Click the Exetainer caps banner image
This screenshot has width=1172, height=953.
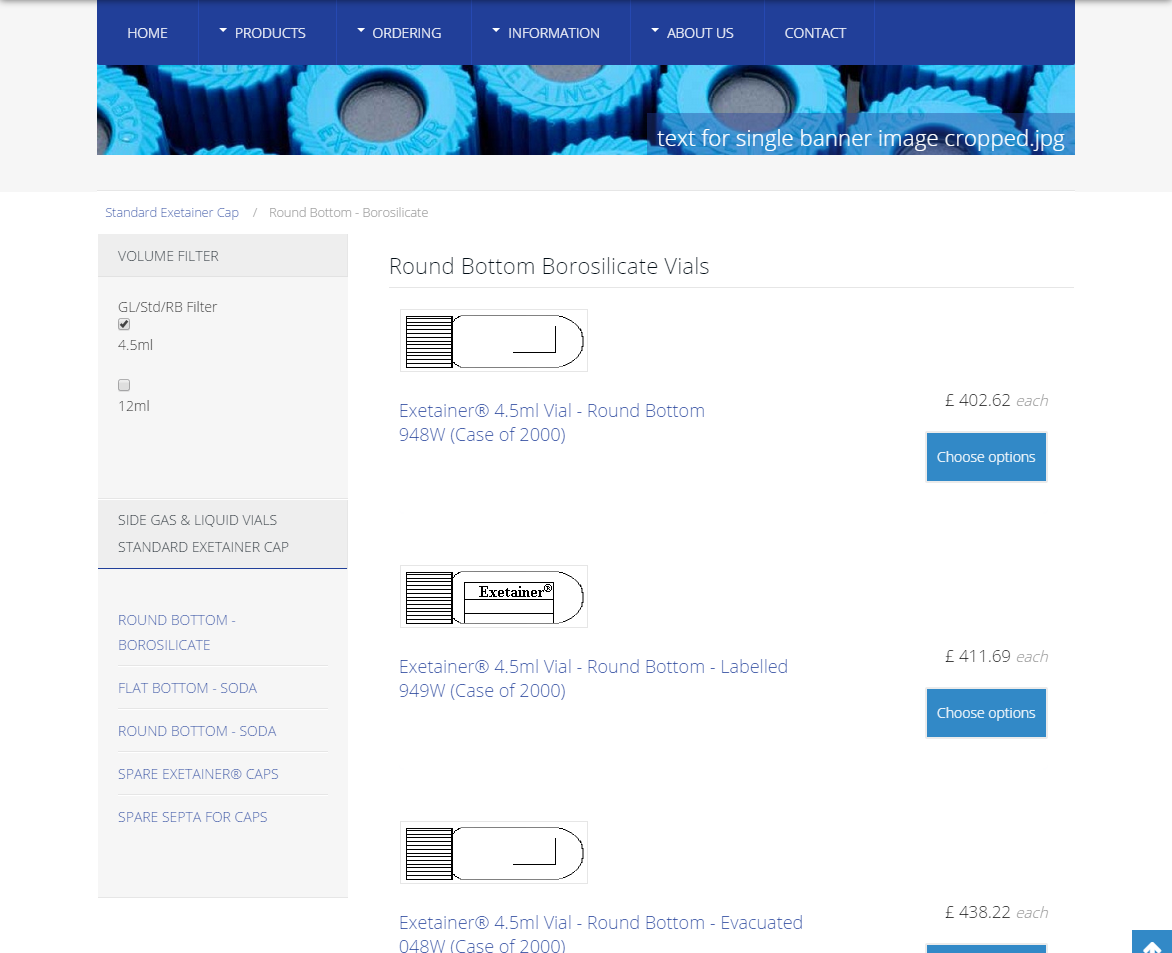[x=586, y=110]
